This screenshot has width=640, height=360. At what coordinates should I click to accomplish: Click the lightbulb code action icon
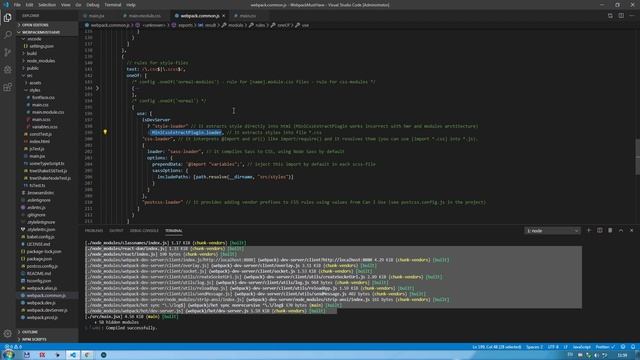[x=105, y=132]
